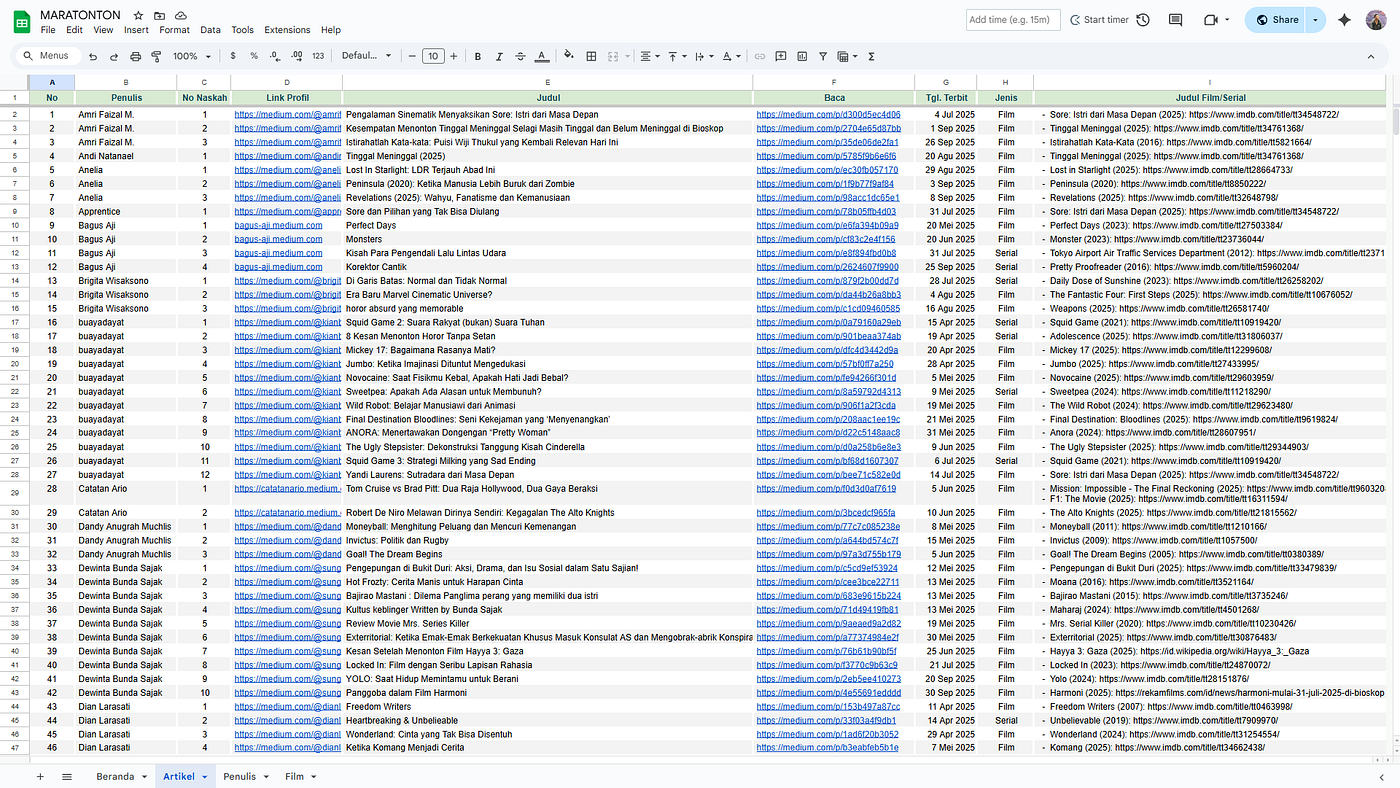Launch the Gemini sparkle assistant
This screenshot has width=1400, height=788.
[x=1345, y=20]
